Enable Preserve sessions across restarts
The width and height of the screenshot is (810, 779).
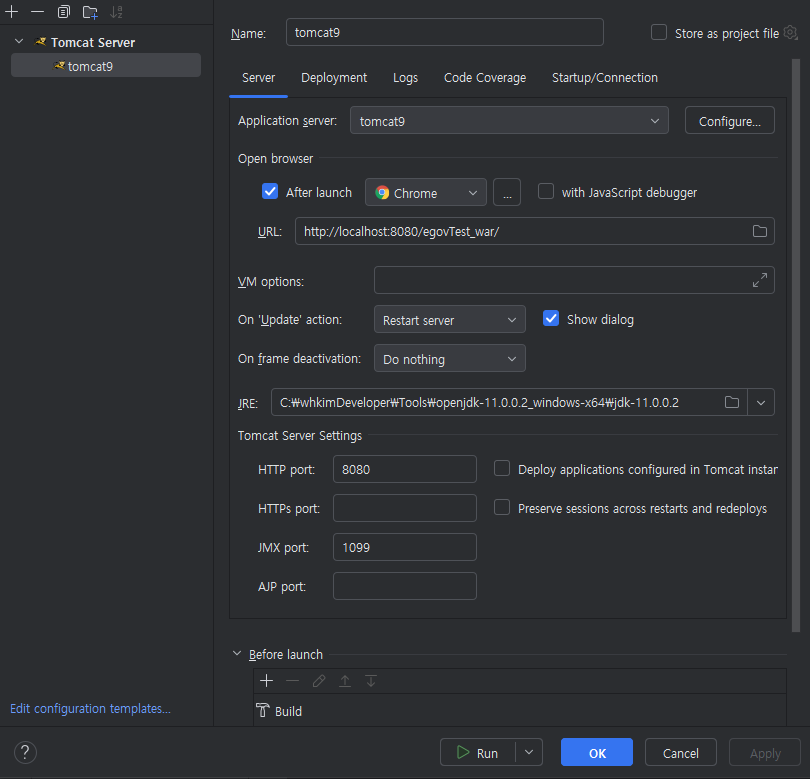click(x=502, y=507)
